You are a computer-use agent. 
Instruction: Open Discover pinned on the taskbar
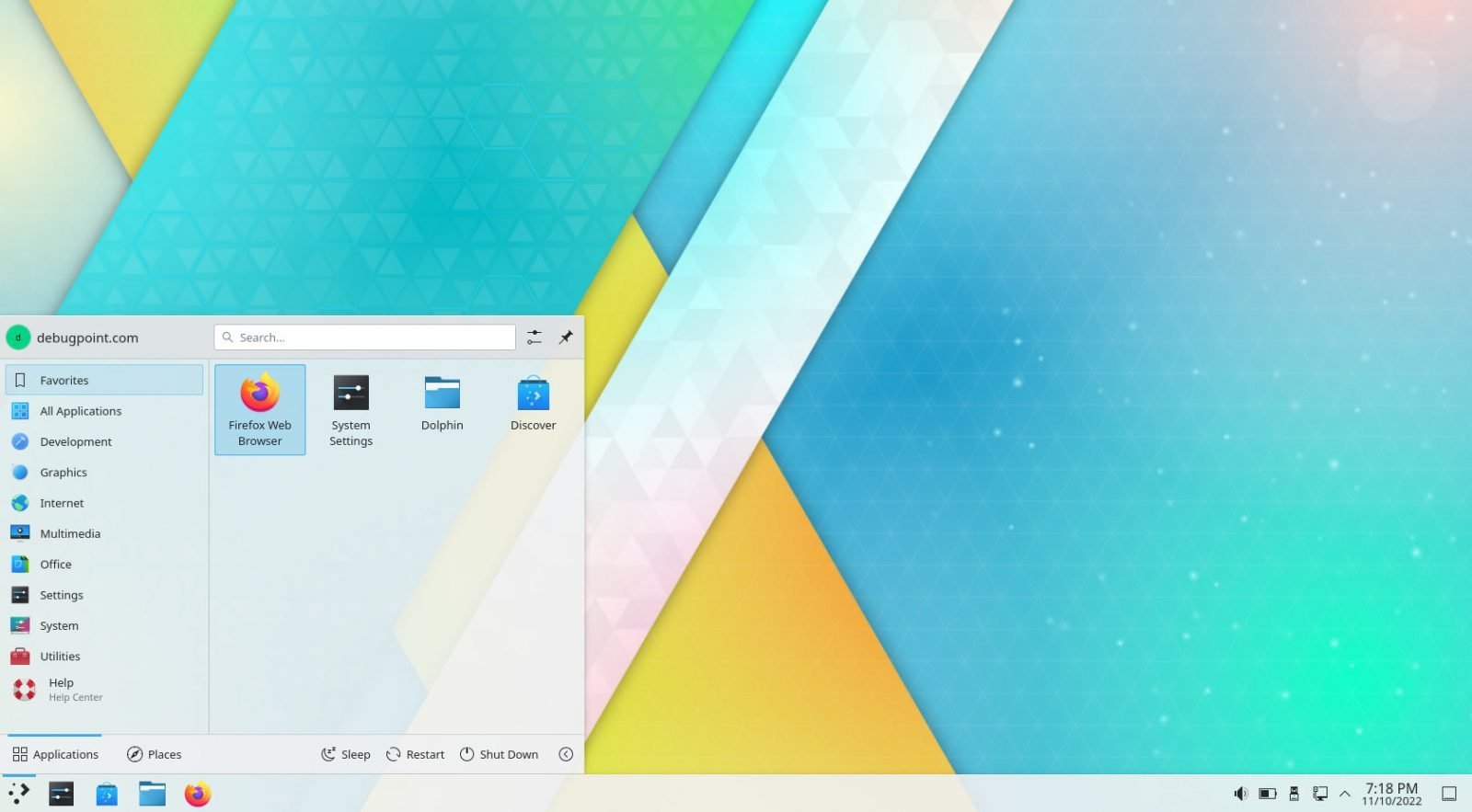click(107, 794)
